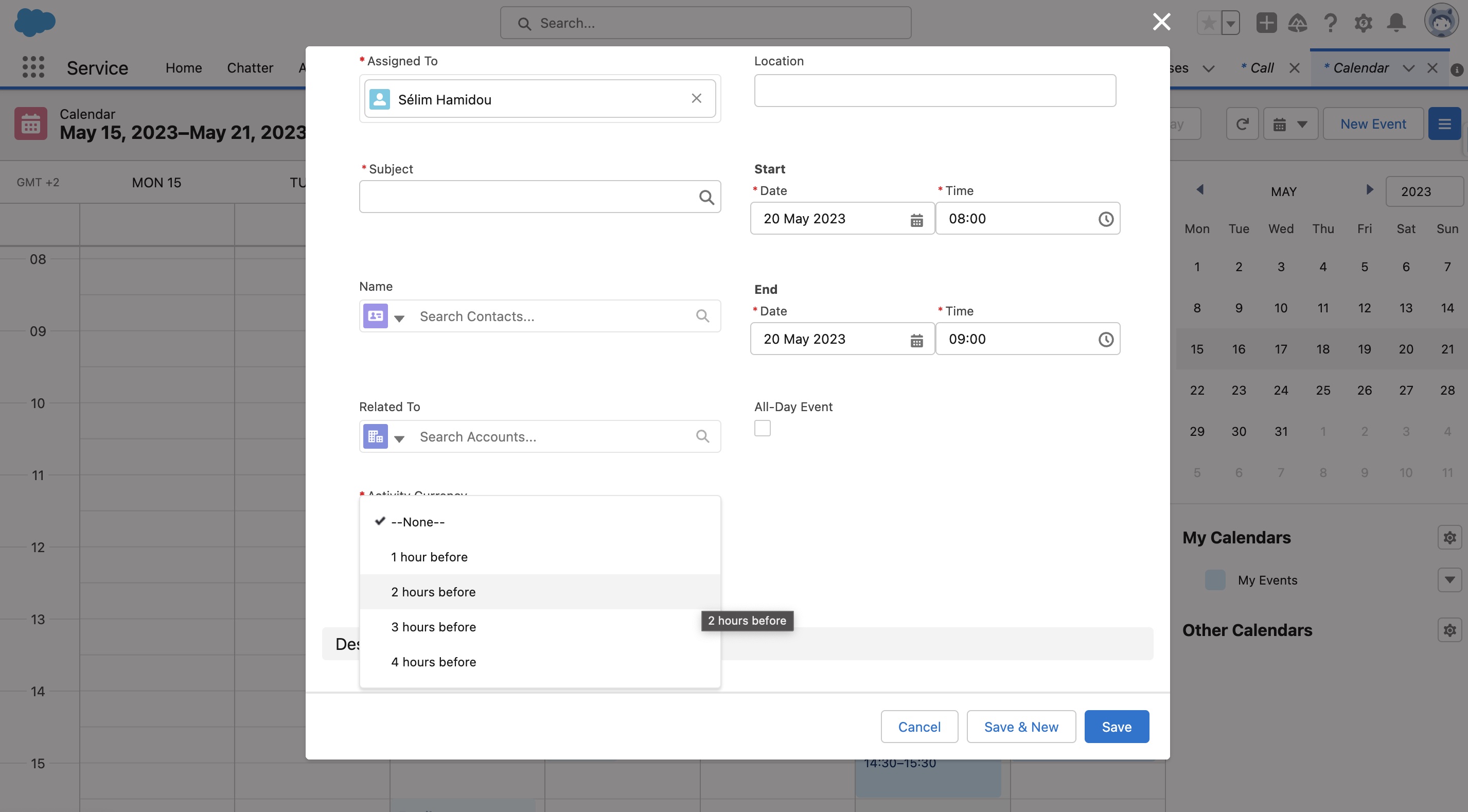Open the Start Date calendar picker icon
Screen dimensions: 1468x812
[916, 219]
